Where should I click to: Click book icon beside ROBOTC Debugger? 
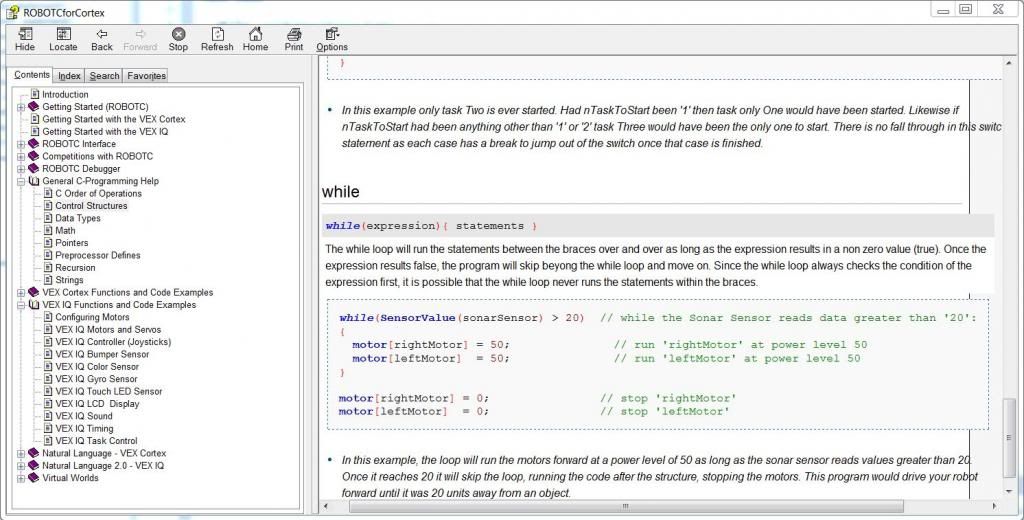[34, 169]
